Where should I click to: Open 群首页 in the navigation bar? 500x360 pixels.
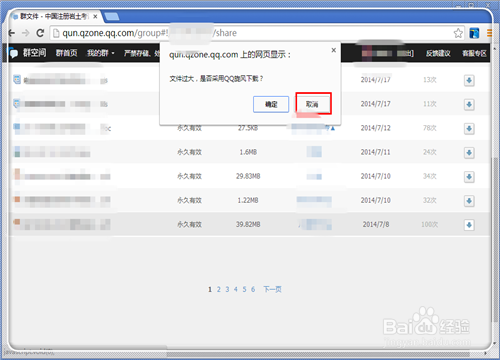click(66, 53)
